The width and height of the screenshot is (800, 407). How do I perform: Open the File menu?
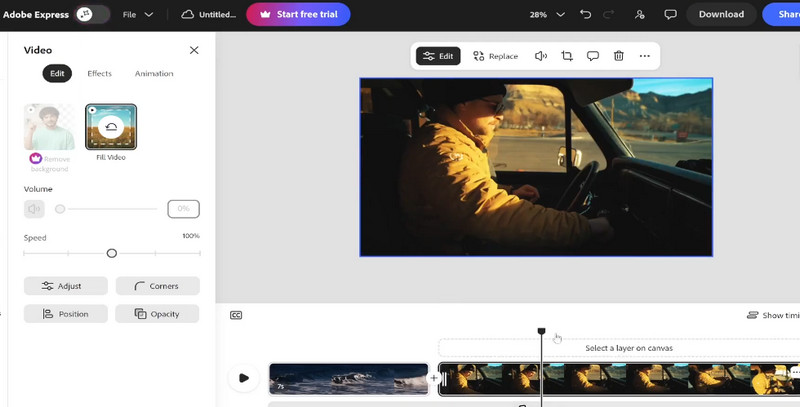pos(138,15)
